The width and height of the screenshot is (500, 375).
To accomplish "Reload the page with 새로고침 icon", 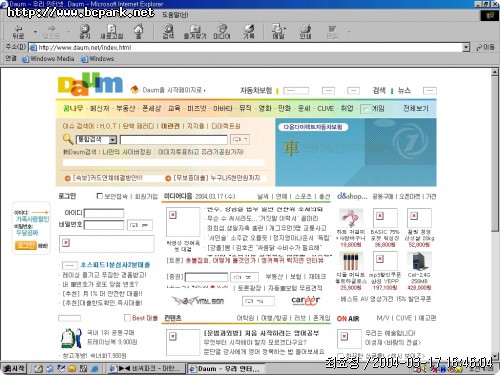I will click(x=112, y=32).
